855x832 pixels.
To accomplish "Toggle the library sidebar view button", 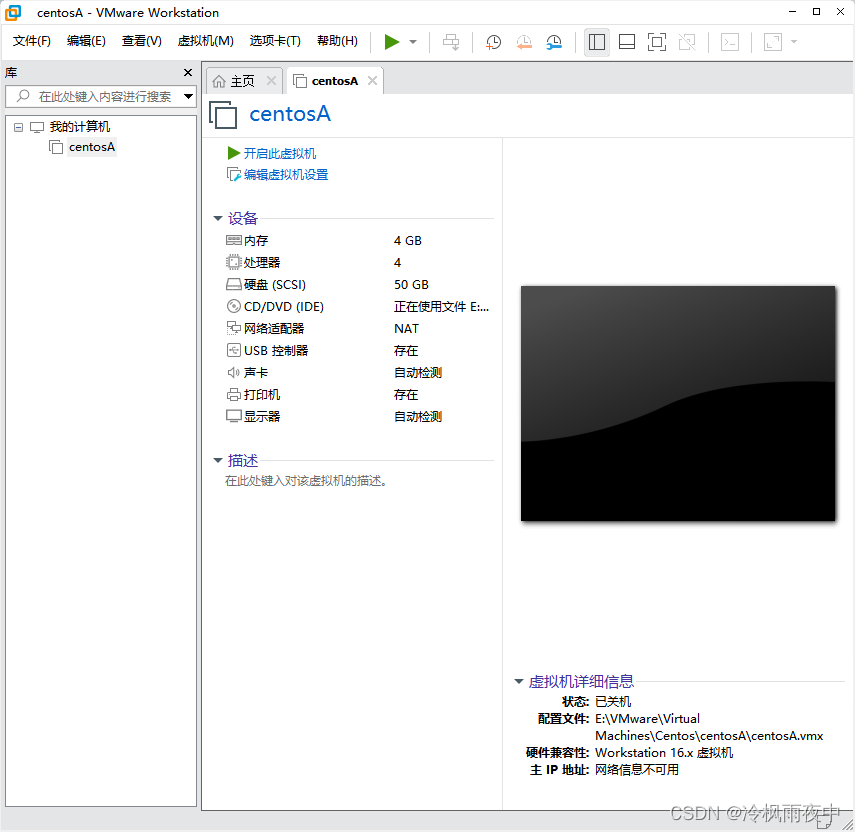I will click(597, 42).
